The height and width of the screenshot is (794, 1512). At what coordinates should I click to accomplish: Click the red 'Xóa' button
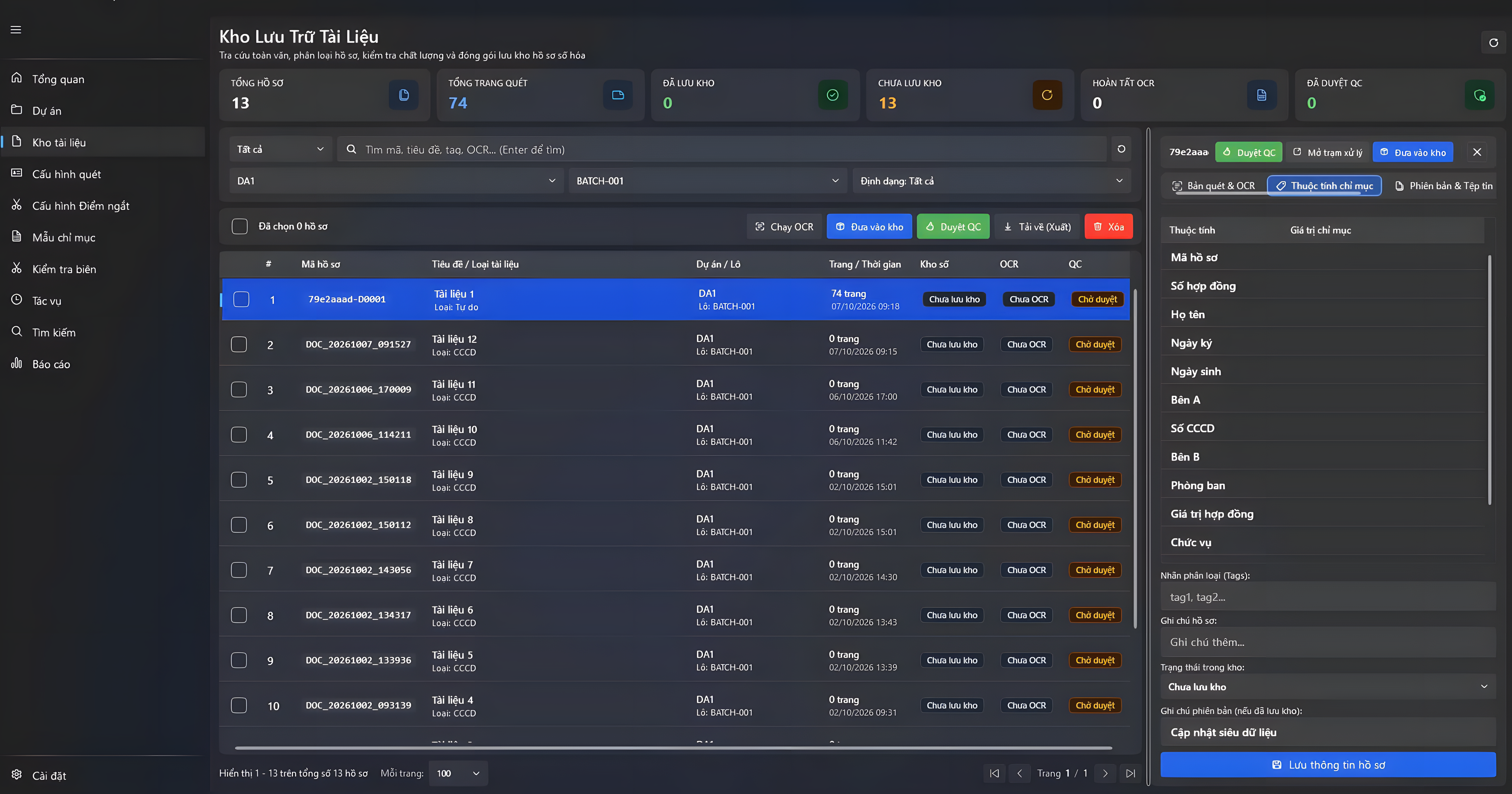click(1109, 227)
